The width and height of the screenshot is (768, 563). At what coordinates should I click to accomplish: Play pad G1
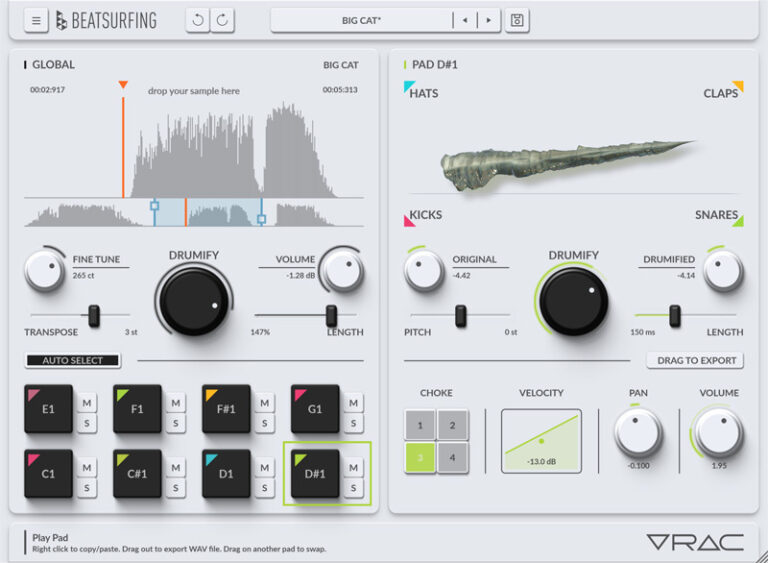[315, 409]
